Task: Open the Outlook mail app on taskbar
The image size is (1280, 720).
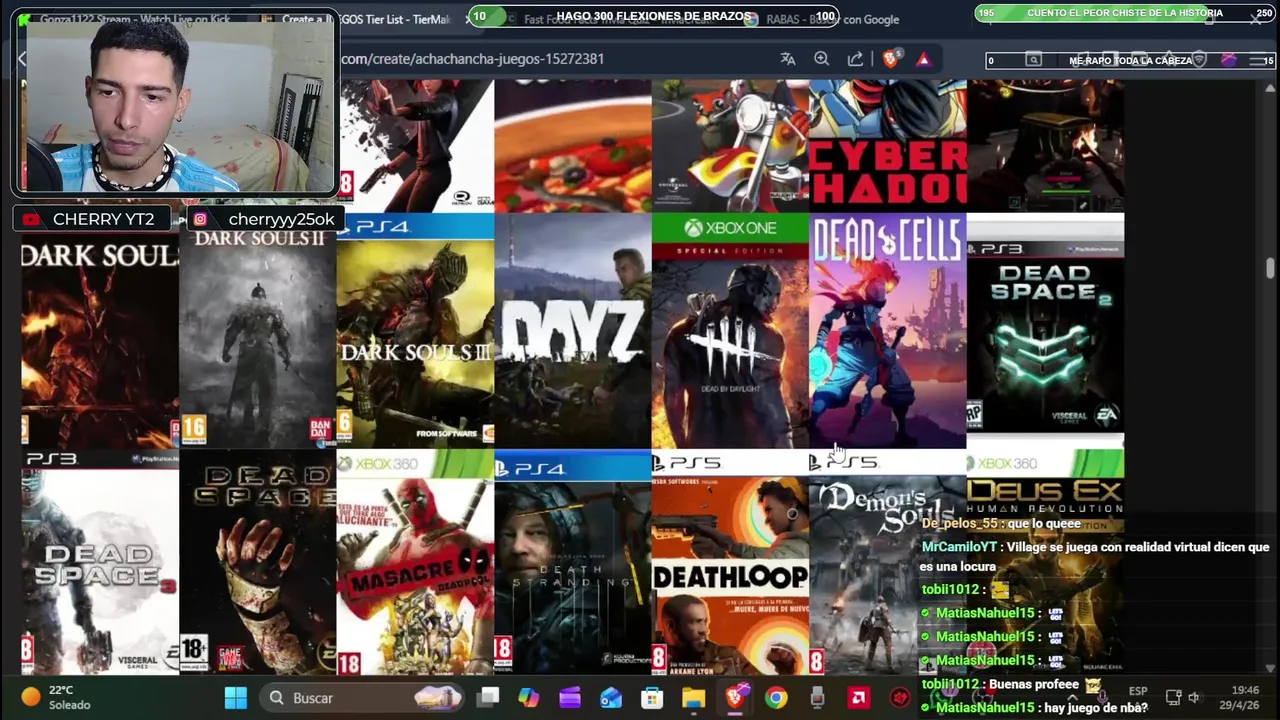Action: pos(611,698)
